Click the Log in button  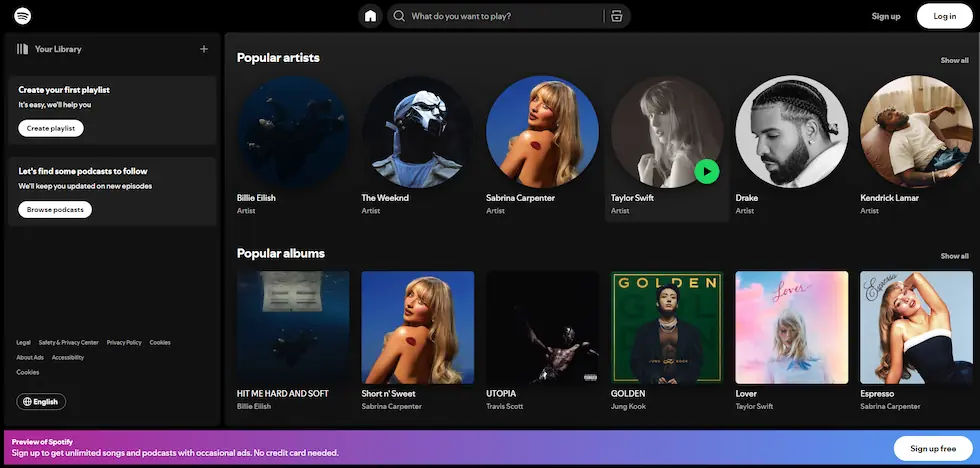point(944,16)
